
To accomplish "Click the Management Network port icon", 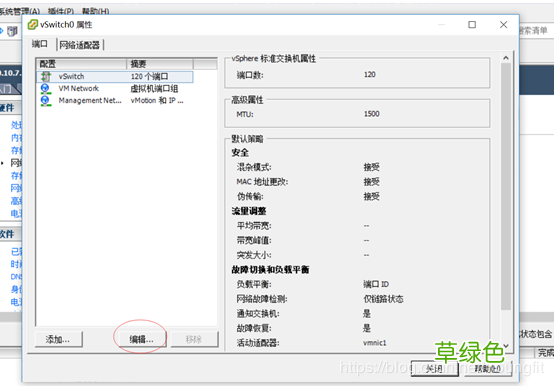I will click(45, 101).
